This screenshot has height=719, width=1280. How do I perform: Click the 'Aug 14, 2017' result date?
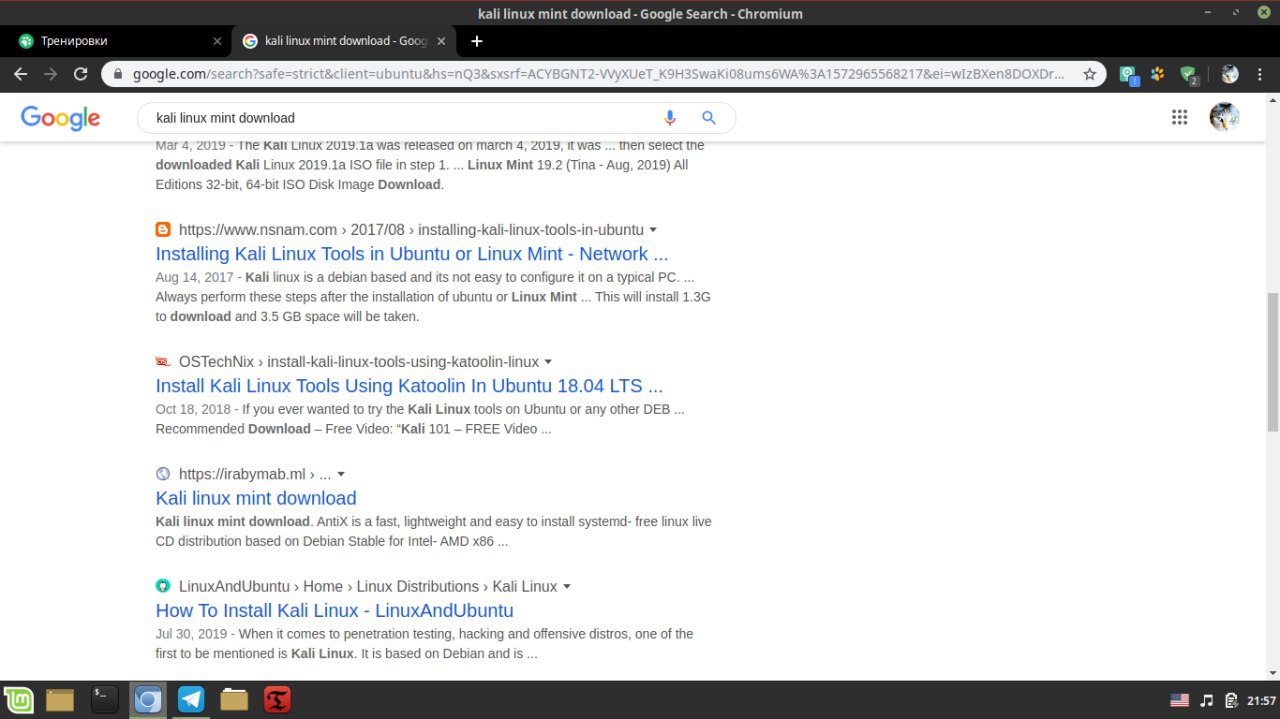pyautogui.click(x=194, y=277)
